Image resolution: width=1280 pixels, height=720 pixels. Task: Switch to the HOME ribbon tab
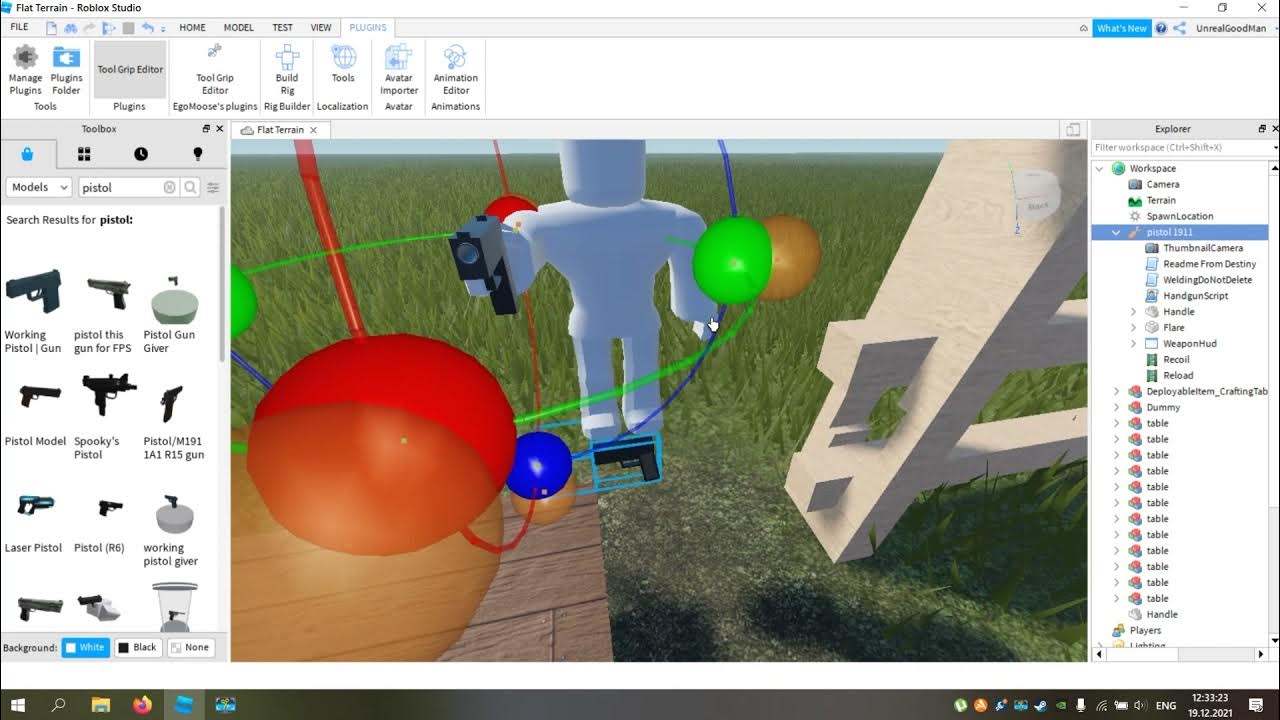tap(192, 28)
